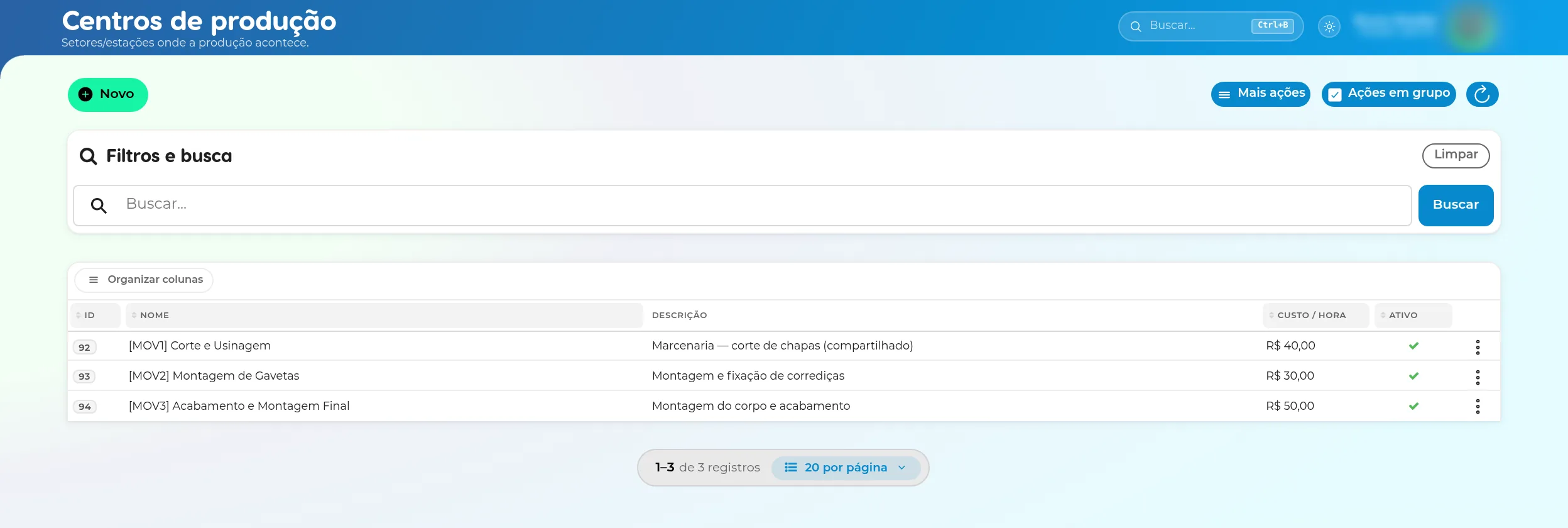The width and height of the screenshot is (1568, 528).
Task: Expand the 20 por página dropdown
Action: click(846, 468)
